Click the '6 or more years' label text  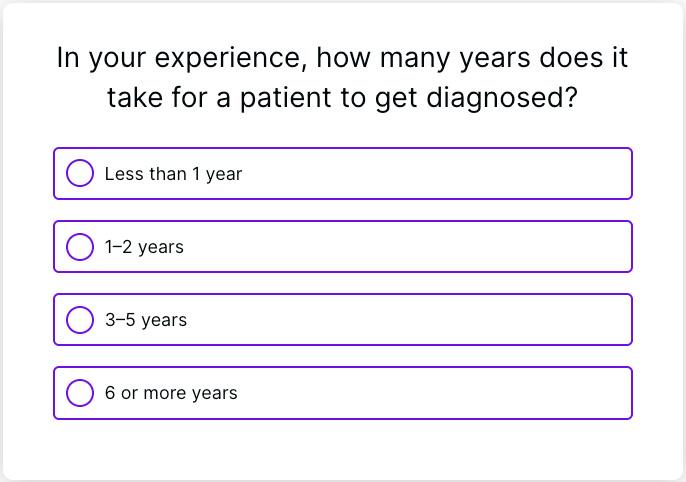coord(171,393)
